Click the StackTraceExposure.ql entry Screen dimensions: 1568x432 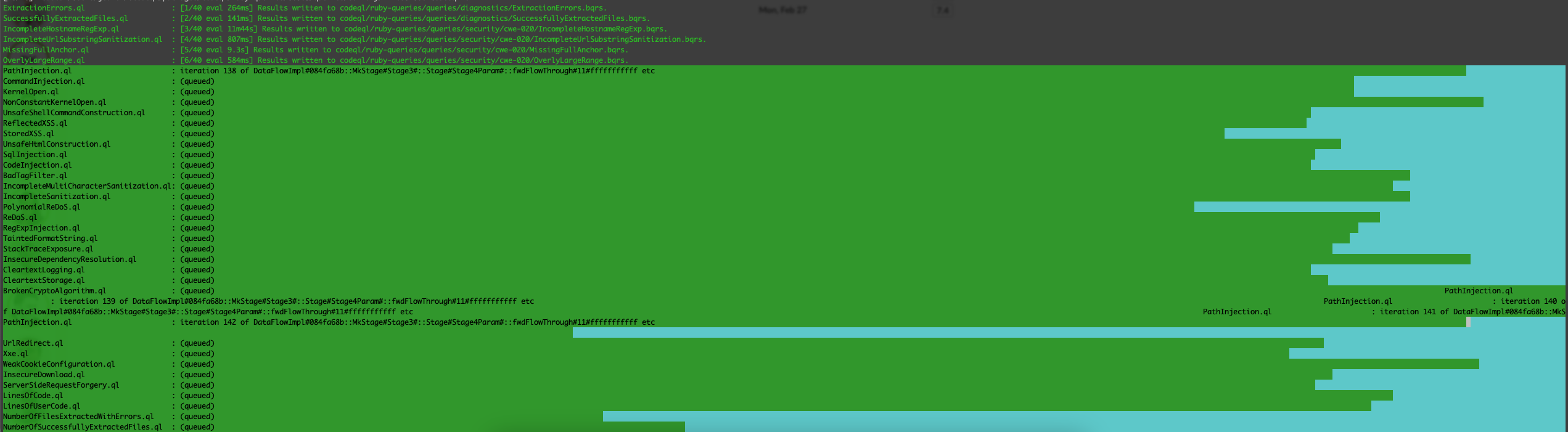coord(48,249)
